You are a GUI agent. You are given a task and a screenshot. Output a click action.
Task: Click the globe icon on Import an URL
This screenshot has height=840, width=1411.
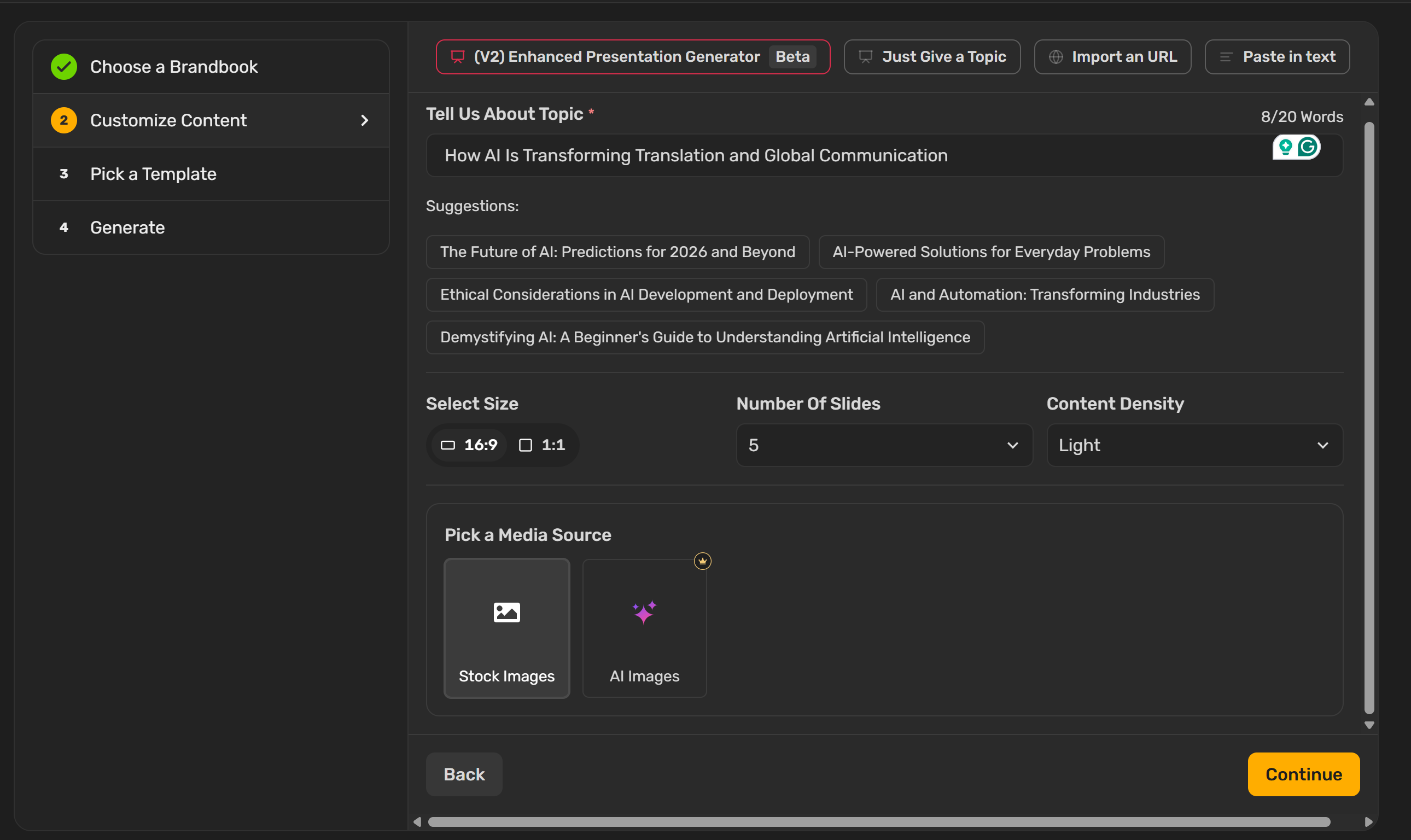coord(1056,57)
